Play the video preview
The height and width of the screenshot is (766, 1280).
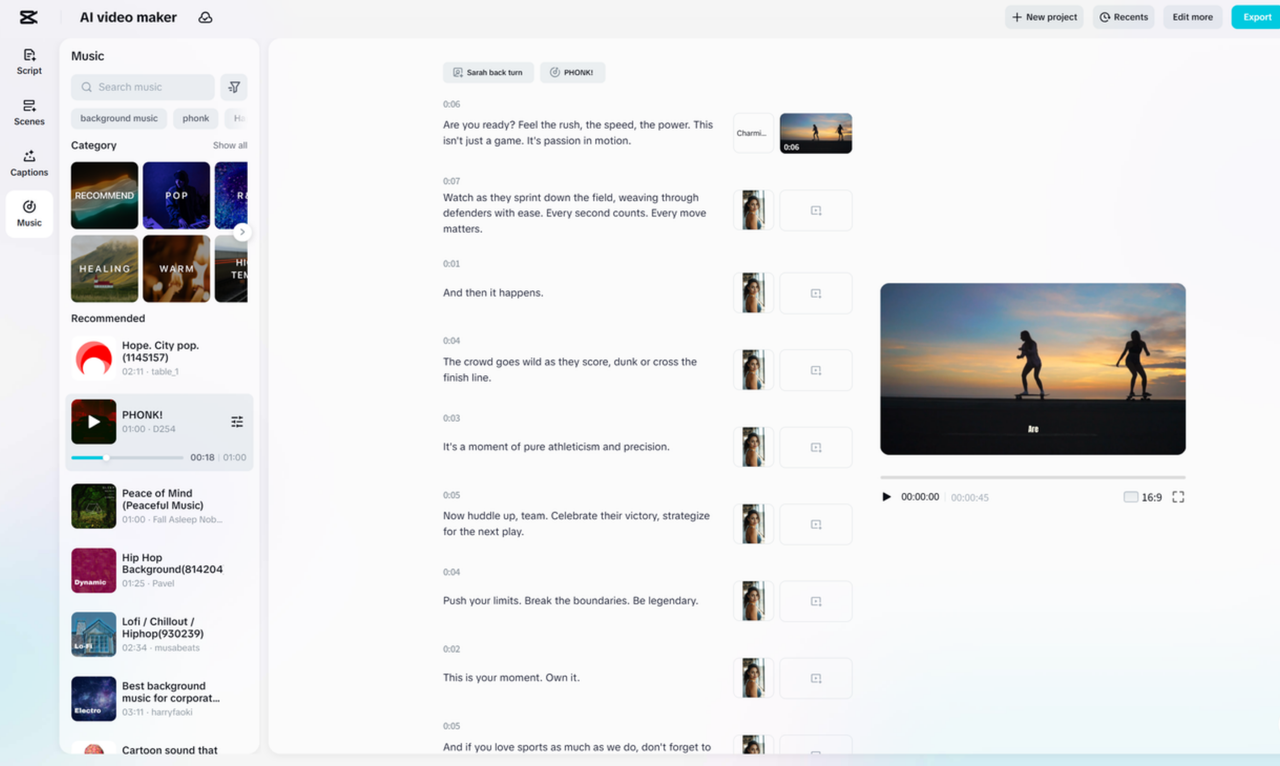click(885, 496)
